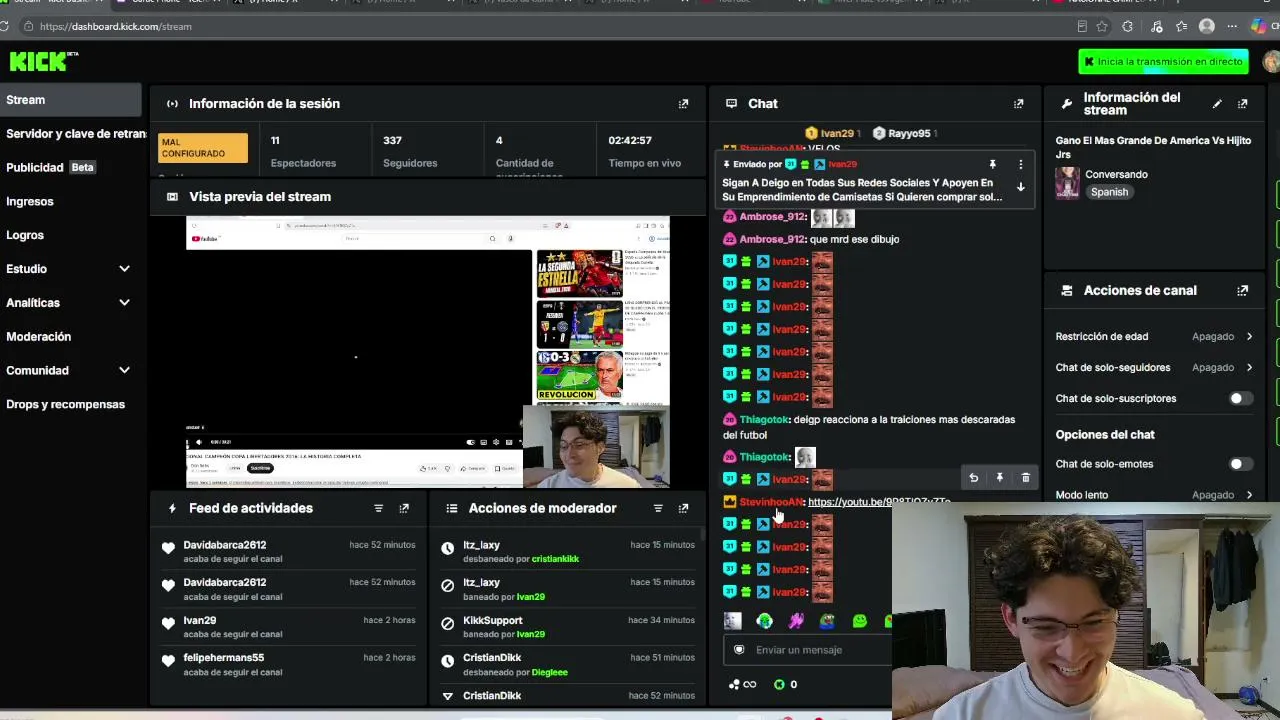Click the Spanish language tag

coord(1109,192)
